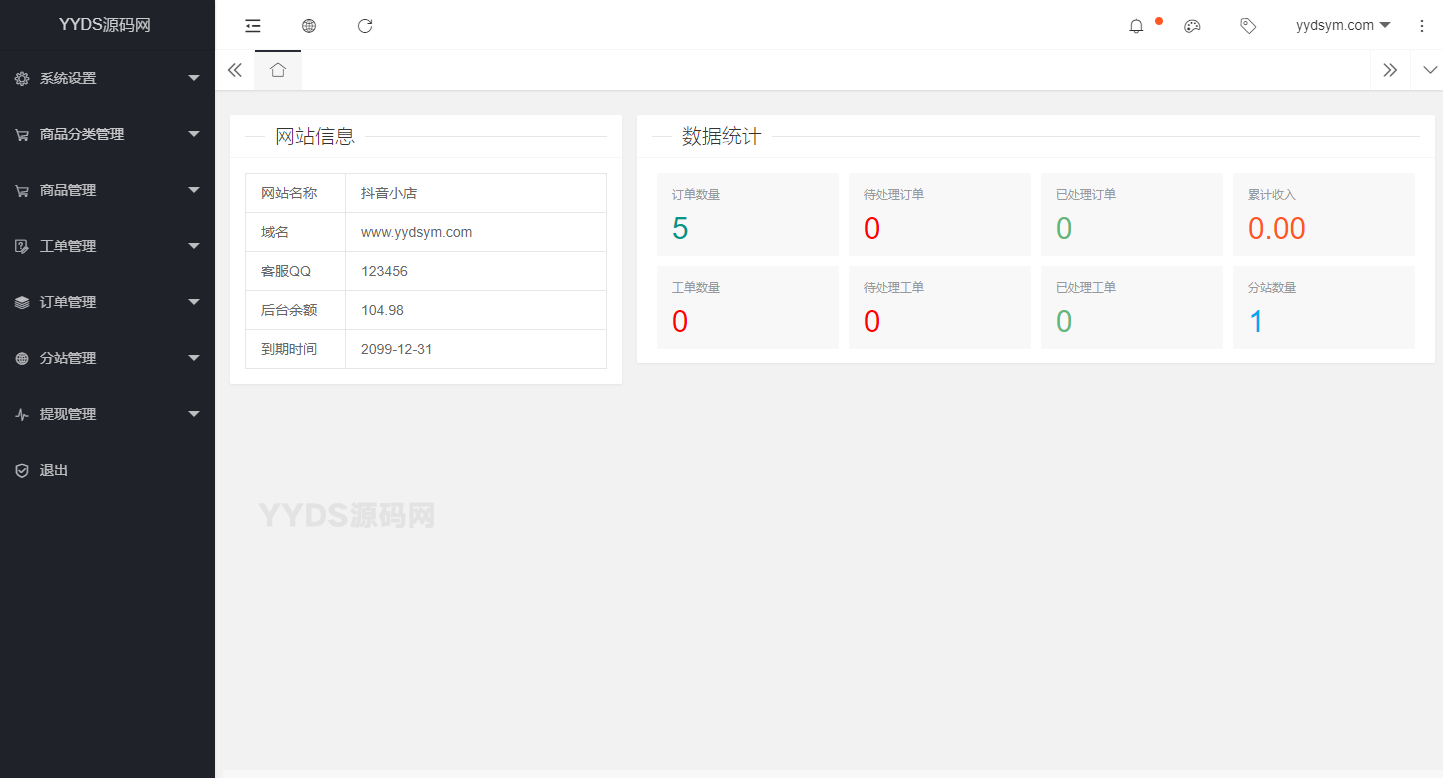Open the yydsym.com user dropdown

tap(1342, 26)
